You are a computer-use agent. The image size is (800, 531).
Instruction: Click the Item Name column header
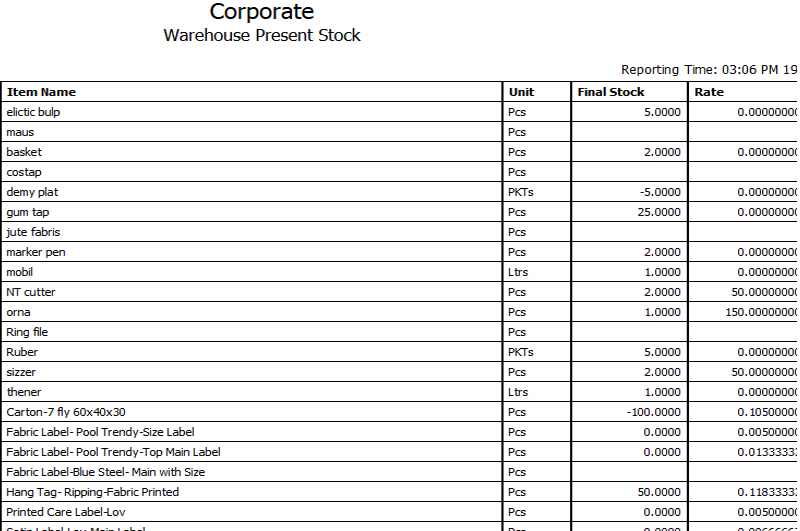(41, 92)
